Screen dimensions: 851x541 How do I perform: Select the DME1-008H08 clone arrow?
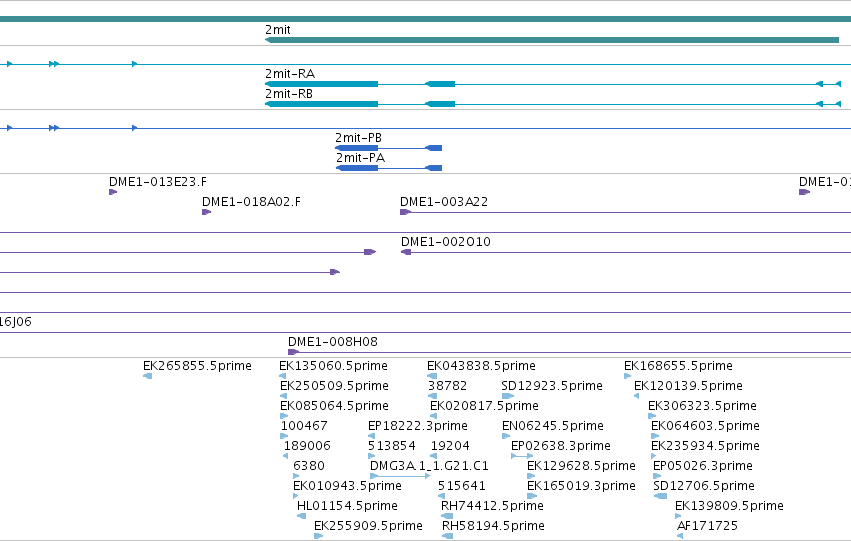tap(294, 352)
